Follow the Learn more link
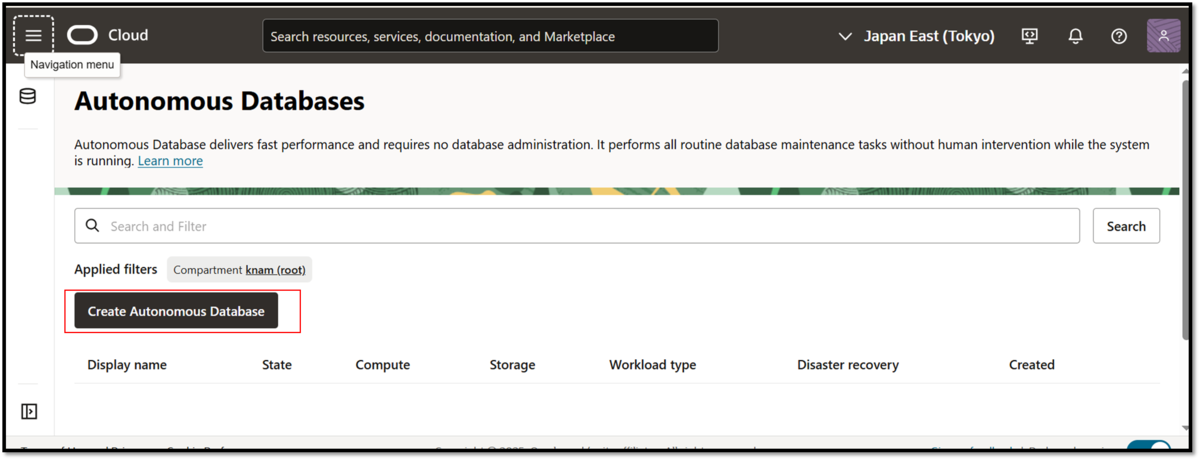 pos(170,161)
